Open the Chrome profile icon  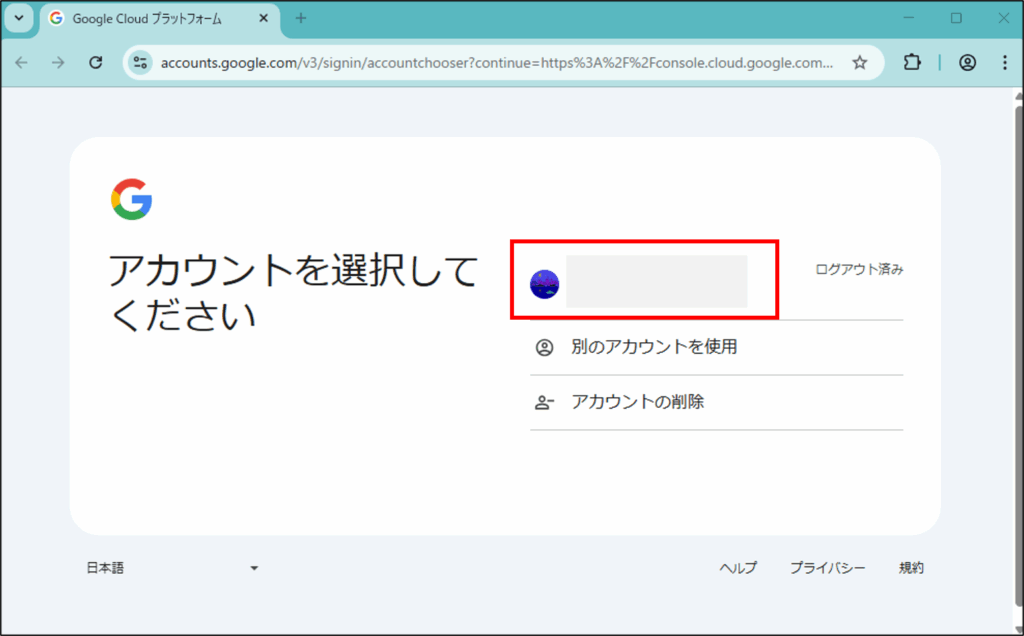coord(967,63)
